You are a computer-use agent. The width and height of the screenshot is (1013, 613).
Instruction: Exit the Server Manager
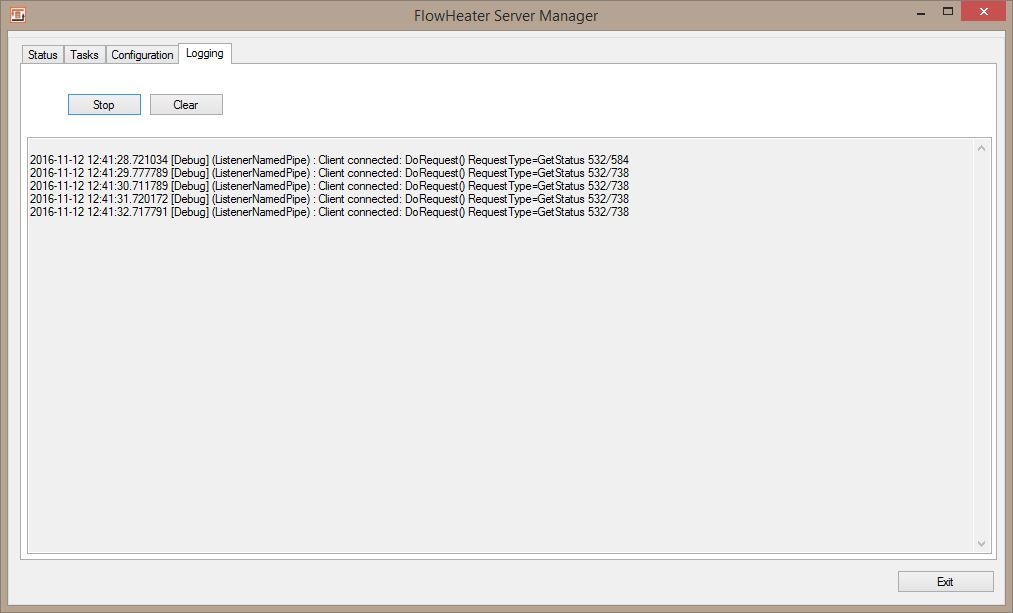(944, 581)
